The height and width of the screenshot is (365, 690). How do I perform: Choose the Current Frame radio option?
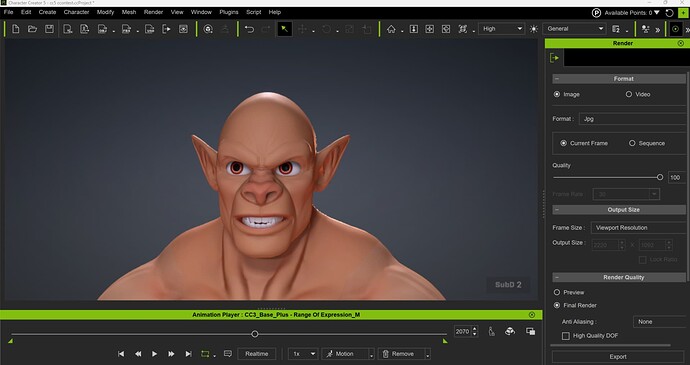click(563, 143)
